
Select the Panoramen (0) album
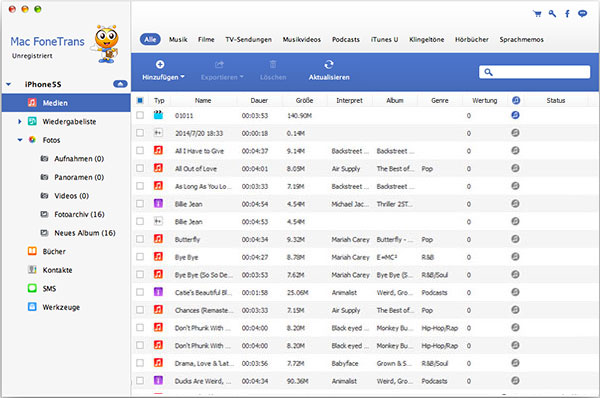79,177
